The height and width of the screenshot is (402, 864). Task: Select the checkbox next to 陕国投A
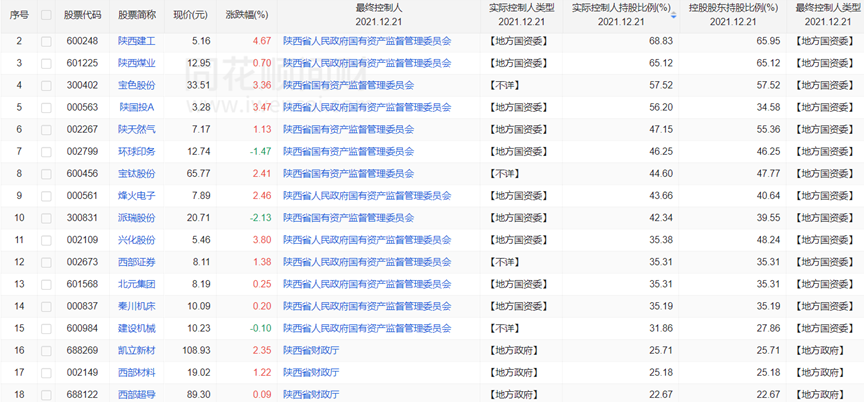46,107
